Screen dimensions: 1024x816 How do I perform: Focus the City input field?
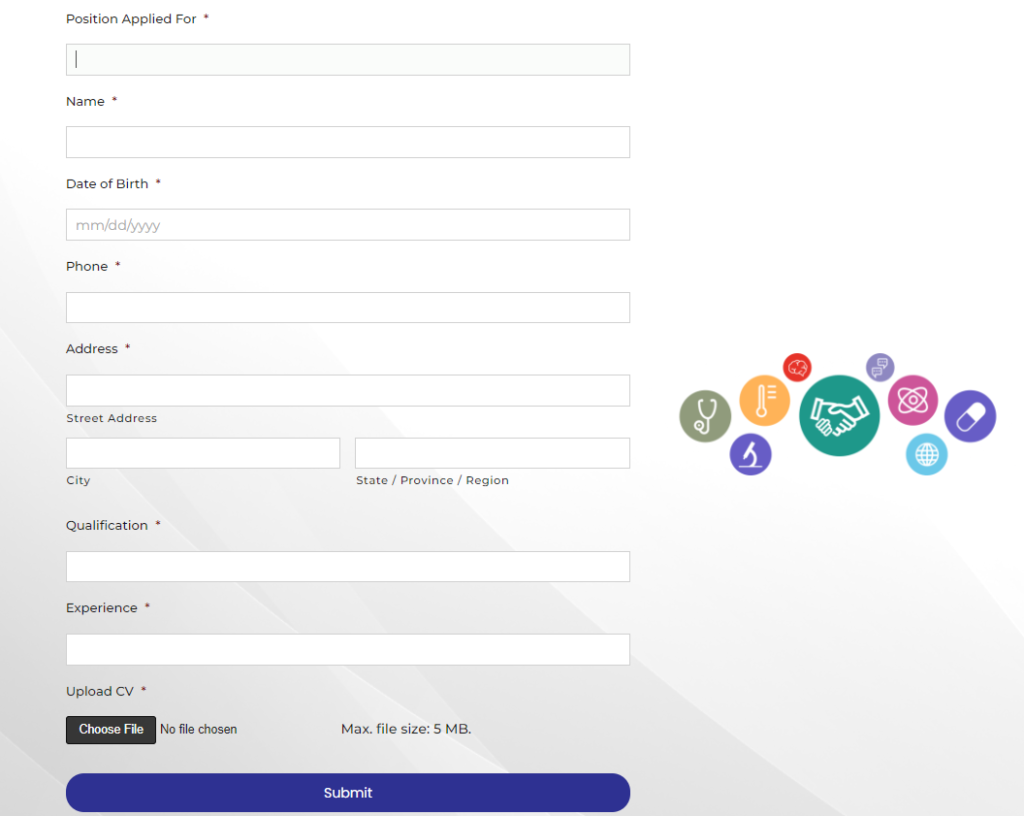[x=203, y=453]
